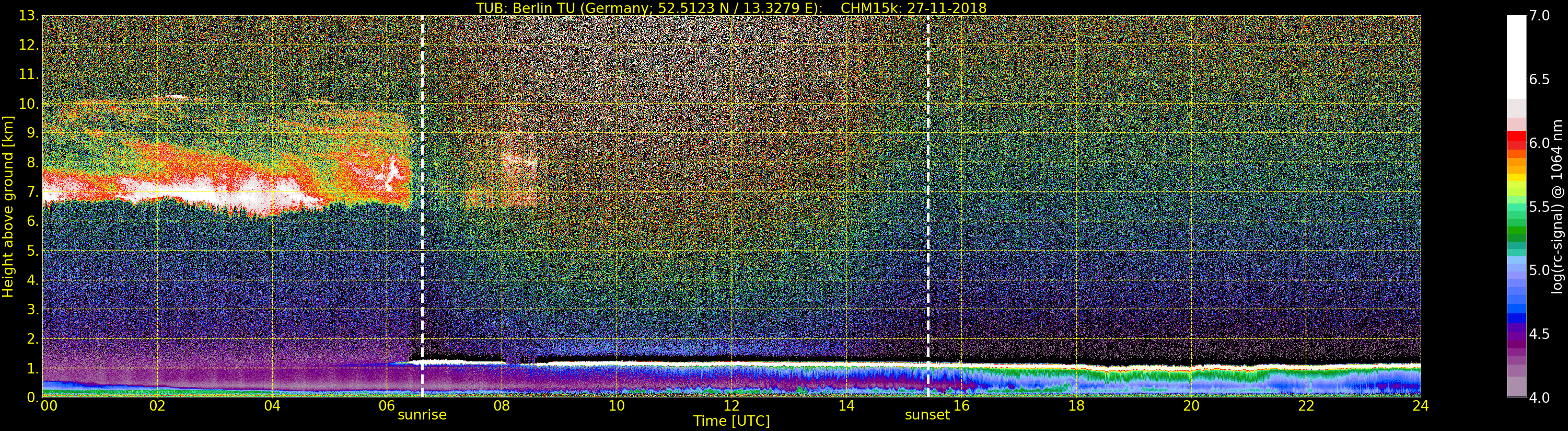Click the 'Height above ground [km]' axis label

point(8,206)
